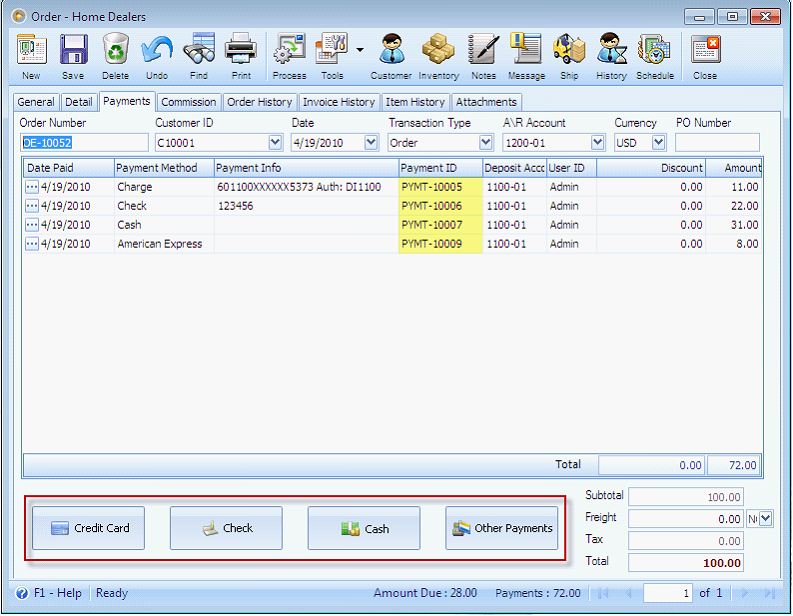The image size is (793, 616).
Task: Click the Credit Card payment button
Action: click(x=89, y=528)
